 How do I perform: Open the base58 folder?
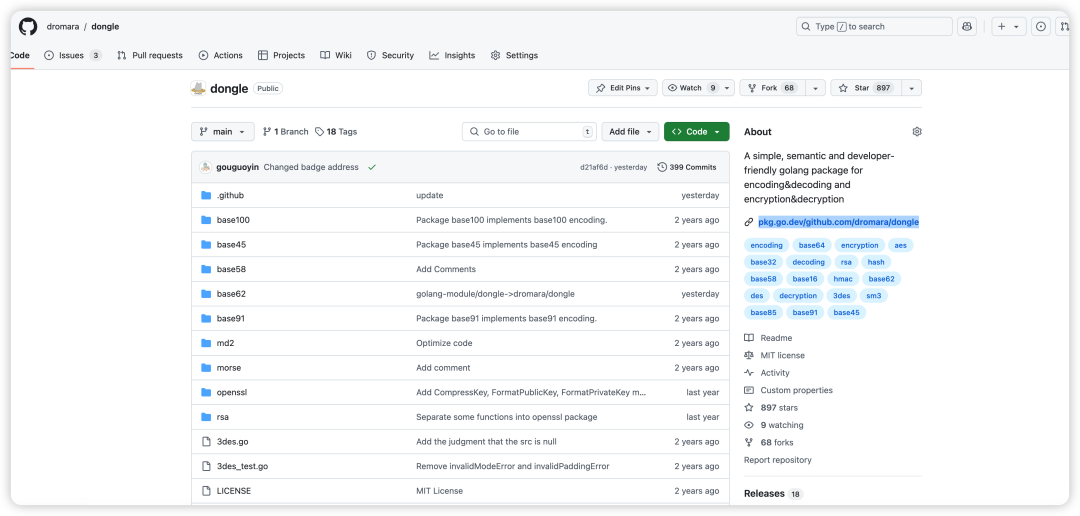coord(231,269)
